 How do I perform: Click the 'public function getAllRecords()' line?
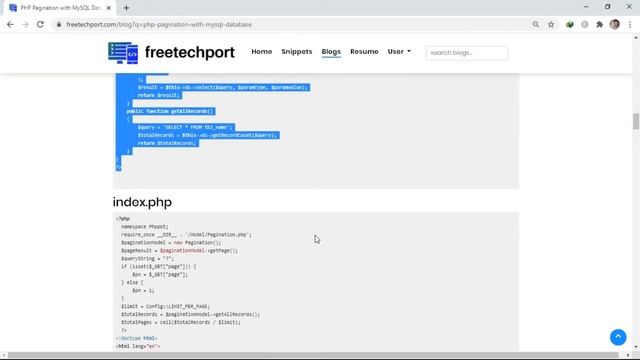click(x=170, y=111)
